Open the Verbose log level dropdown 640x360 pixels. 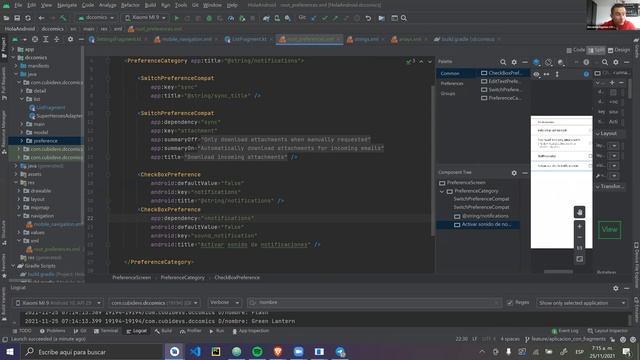tap(224, 302)
